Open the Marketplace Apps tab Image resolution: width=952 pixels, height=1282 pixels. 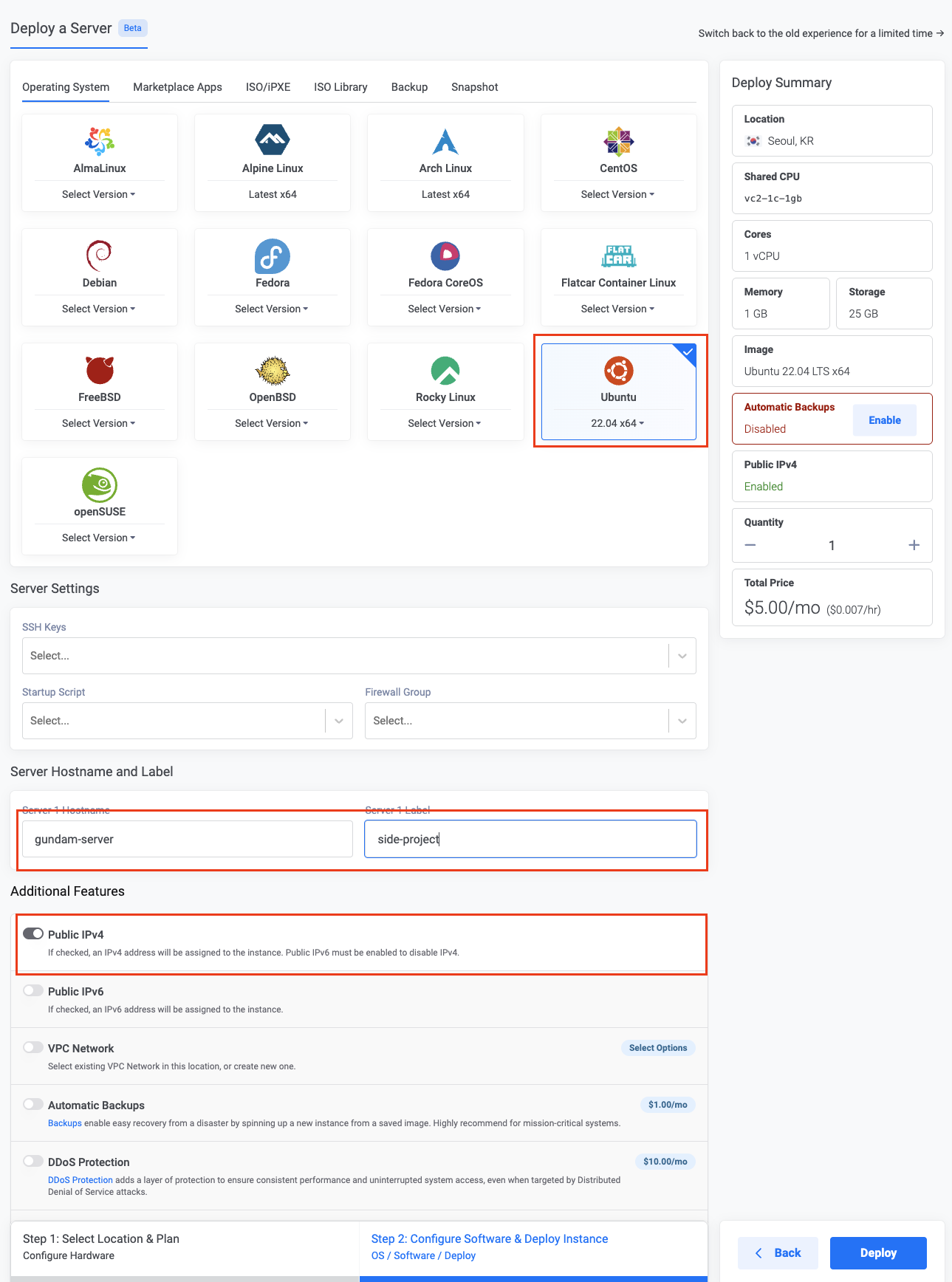[177, 87]
